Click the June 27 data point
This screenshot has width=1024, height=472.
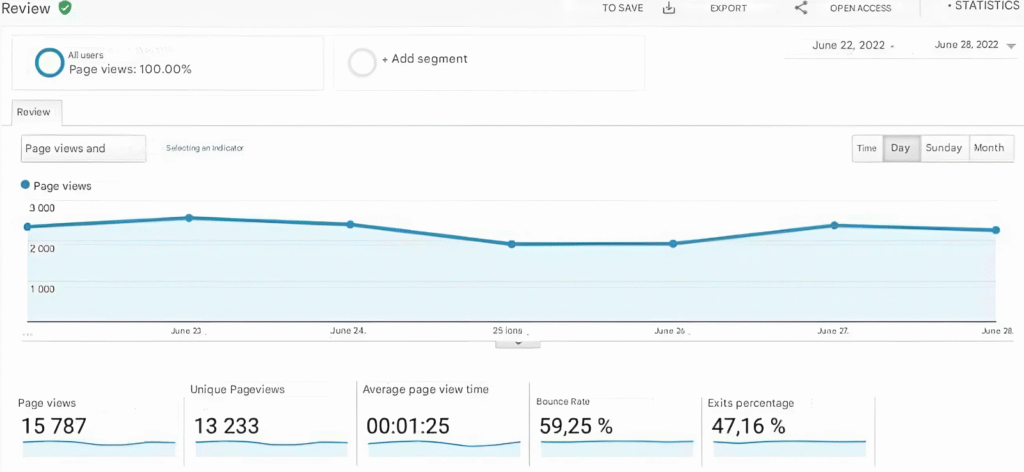click(835, 225)
